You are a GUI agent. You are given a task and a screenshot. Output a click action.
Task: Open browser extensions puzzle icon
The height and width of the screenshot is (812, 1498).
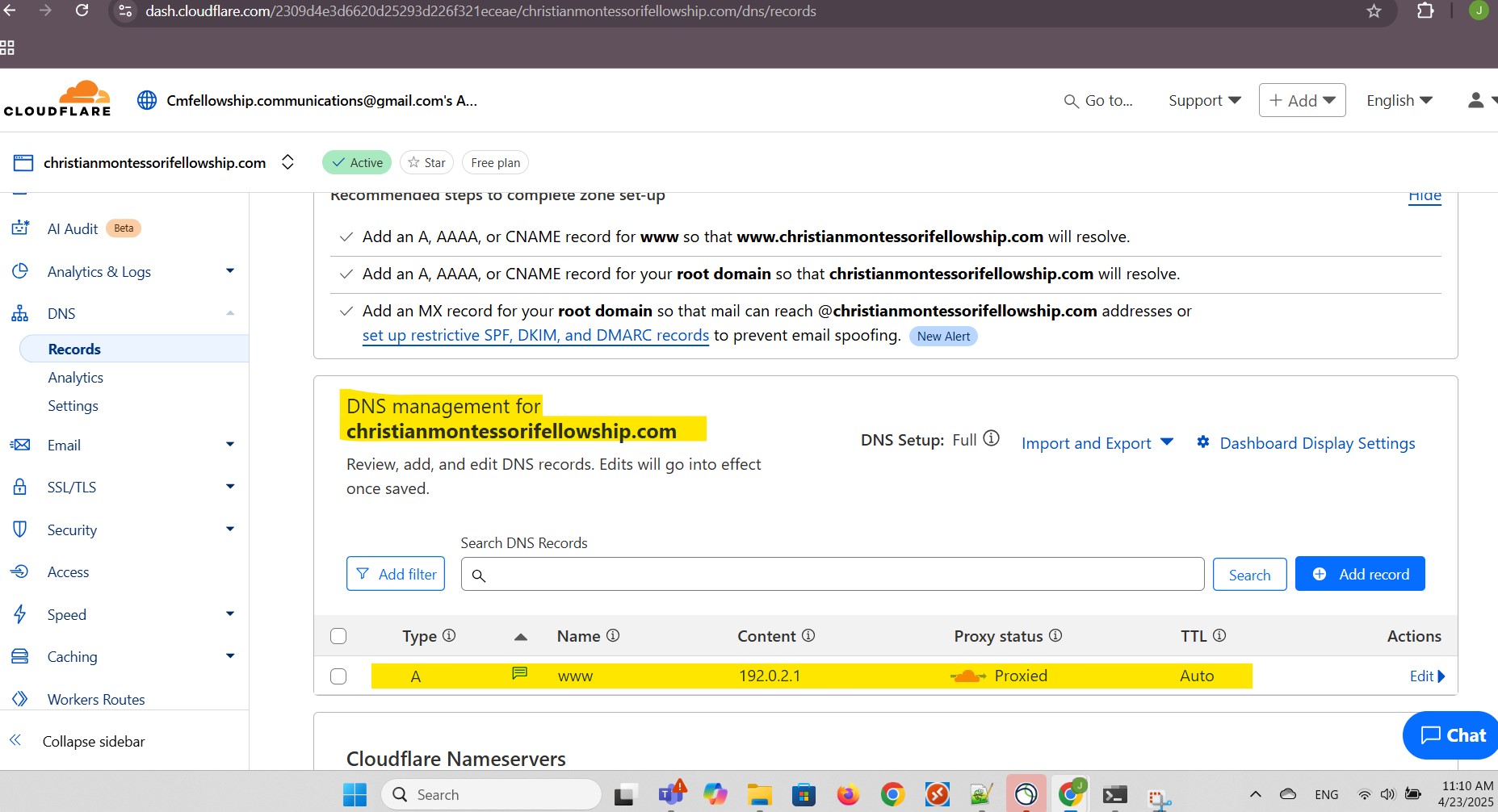(1426, 10)
